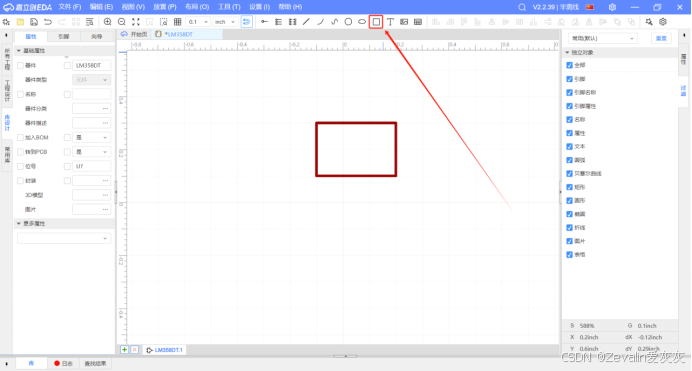Open the dropdown under 更多属性

point(64,238)
